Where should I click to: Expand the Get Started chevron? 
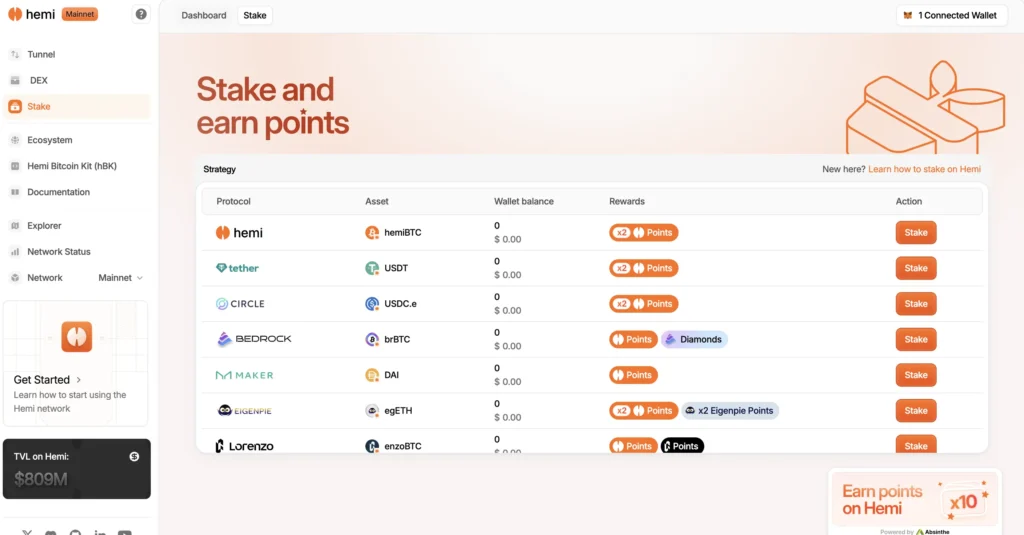pos(78,380)
